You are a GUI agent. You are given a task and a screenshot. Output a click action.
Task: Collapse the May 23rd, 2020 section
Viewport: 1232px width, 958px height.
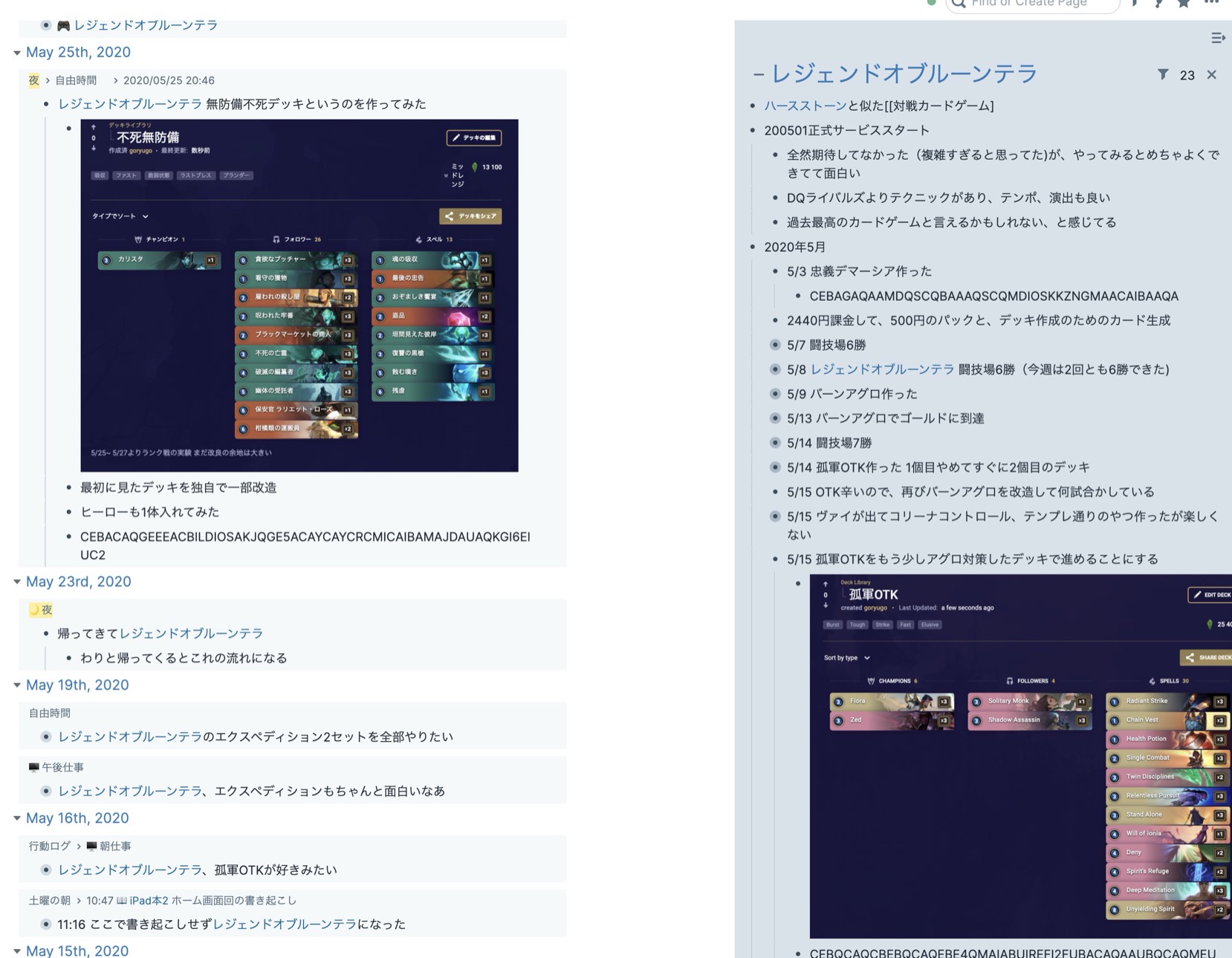16,582
